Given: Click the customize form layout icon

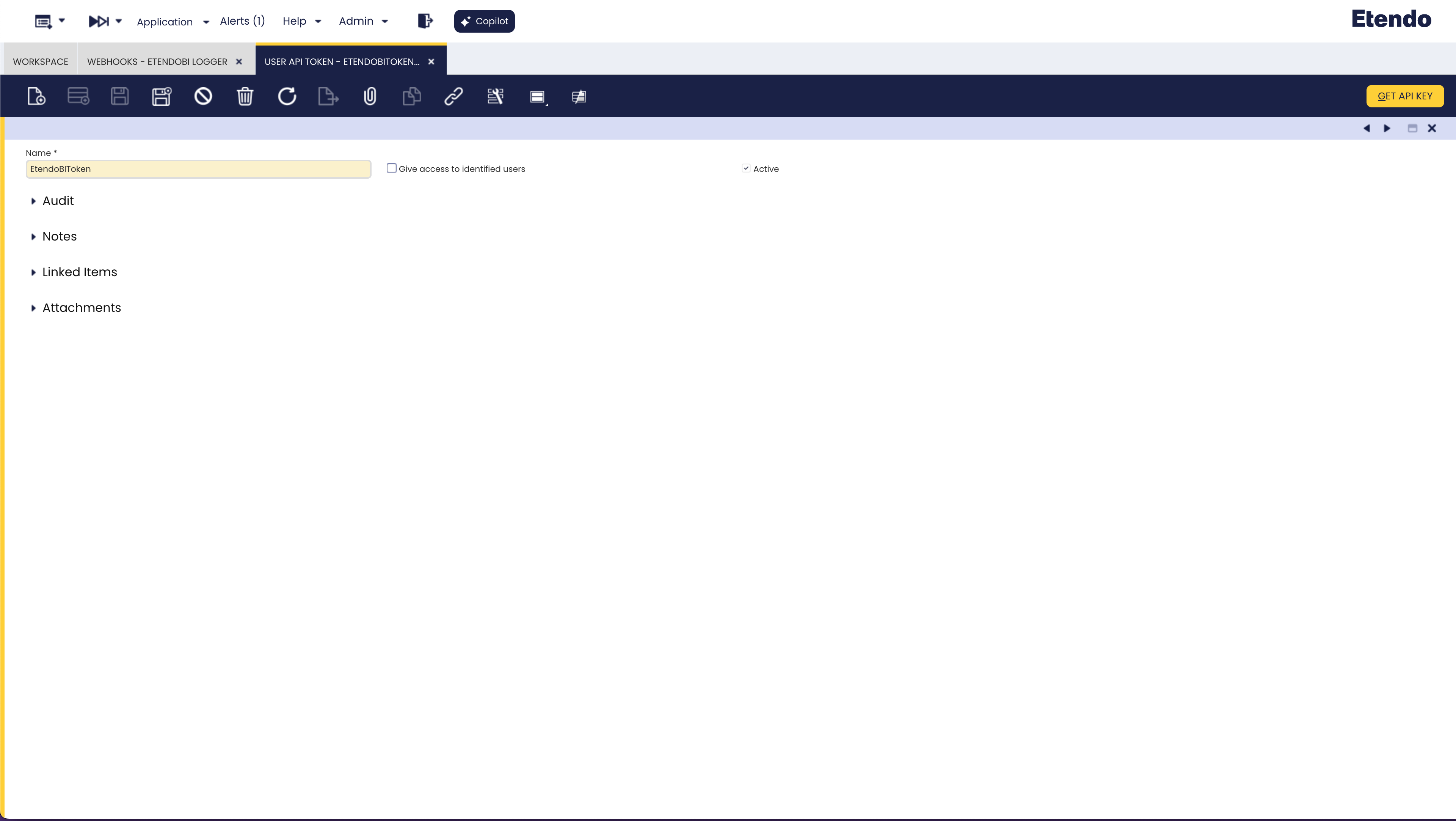Looking at the screenshot, I should (x=495, y=96).
